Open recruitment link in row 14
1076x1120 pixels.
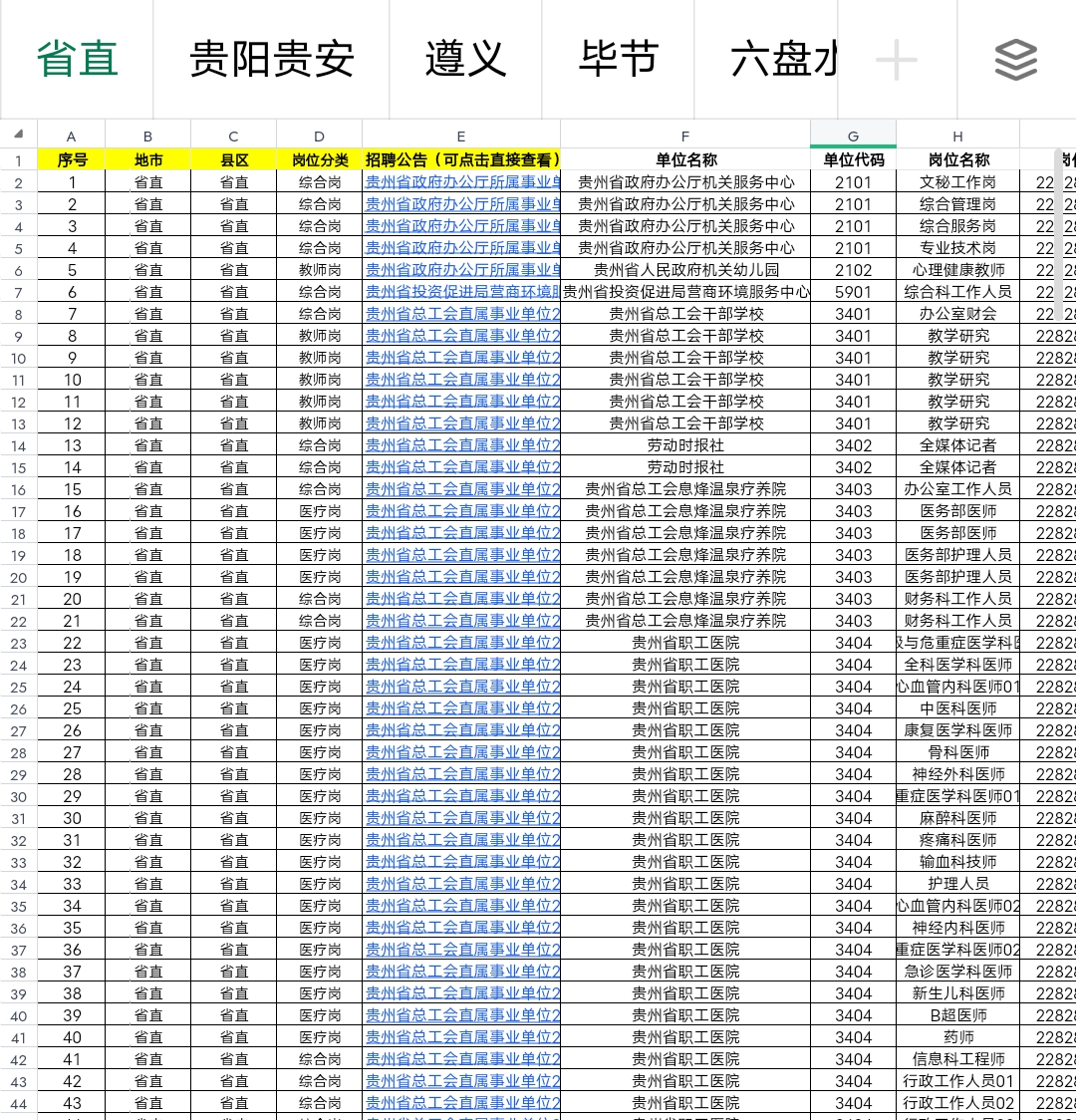click(x=462, y=445)
